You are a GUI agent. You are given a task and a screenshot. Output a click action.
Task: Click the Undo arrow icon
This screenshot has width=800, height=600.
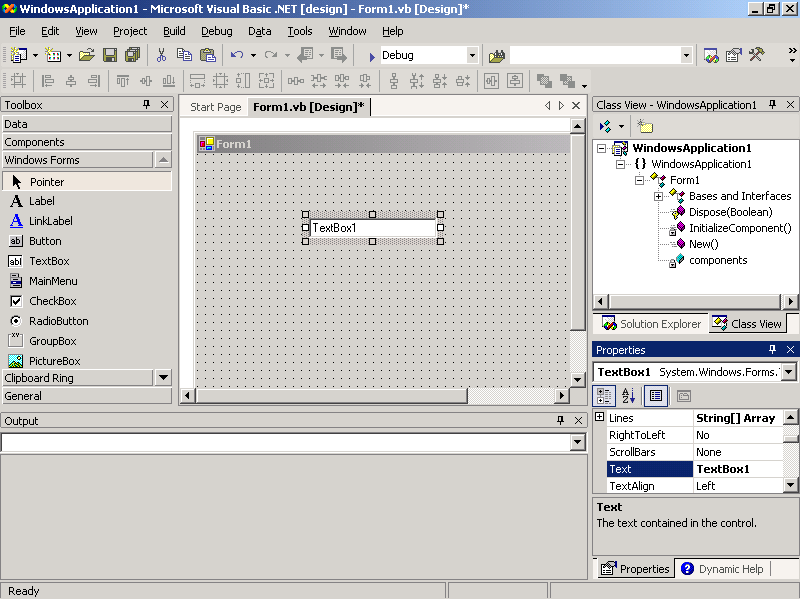click(237, 55)
